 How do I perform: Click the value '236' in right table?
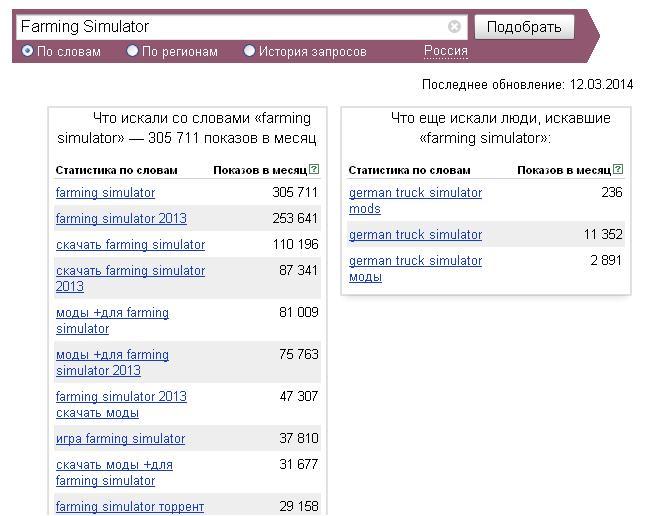(x=612, y=192)
